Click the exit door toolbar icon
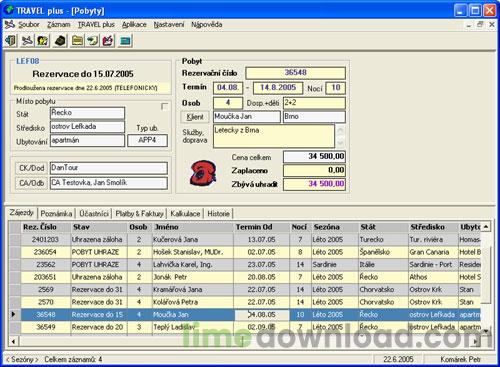Viewport: 500px width, 367px height. [x=10, y=41]
